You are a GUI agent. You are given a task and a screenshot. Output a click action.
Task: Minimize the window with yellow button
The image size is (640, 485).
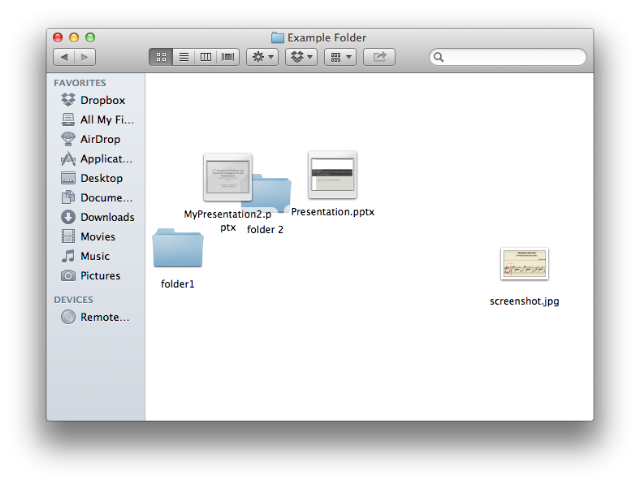74,38
